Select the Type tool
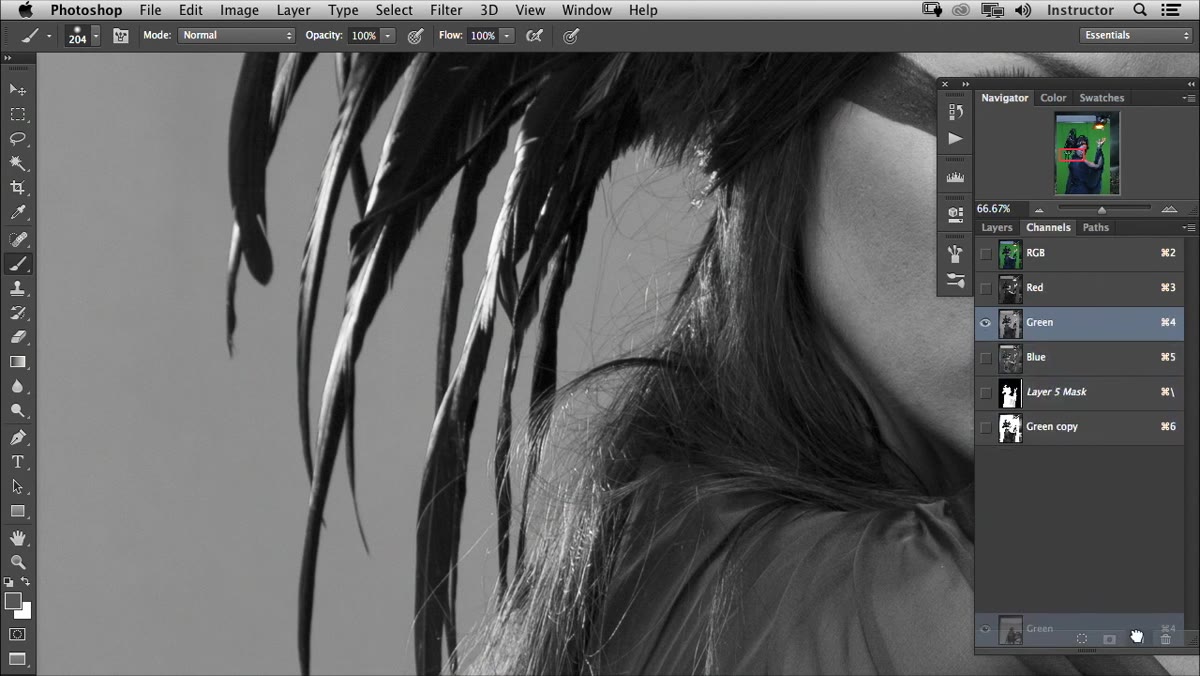Screen dimensions: 1200x676 coord(18,462)
